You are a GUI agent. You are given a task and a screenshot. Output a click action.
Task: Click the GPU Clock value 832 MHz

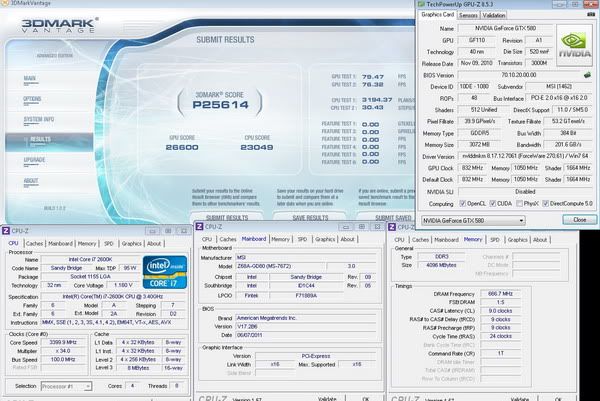(x=472, y=168)
